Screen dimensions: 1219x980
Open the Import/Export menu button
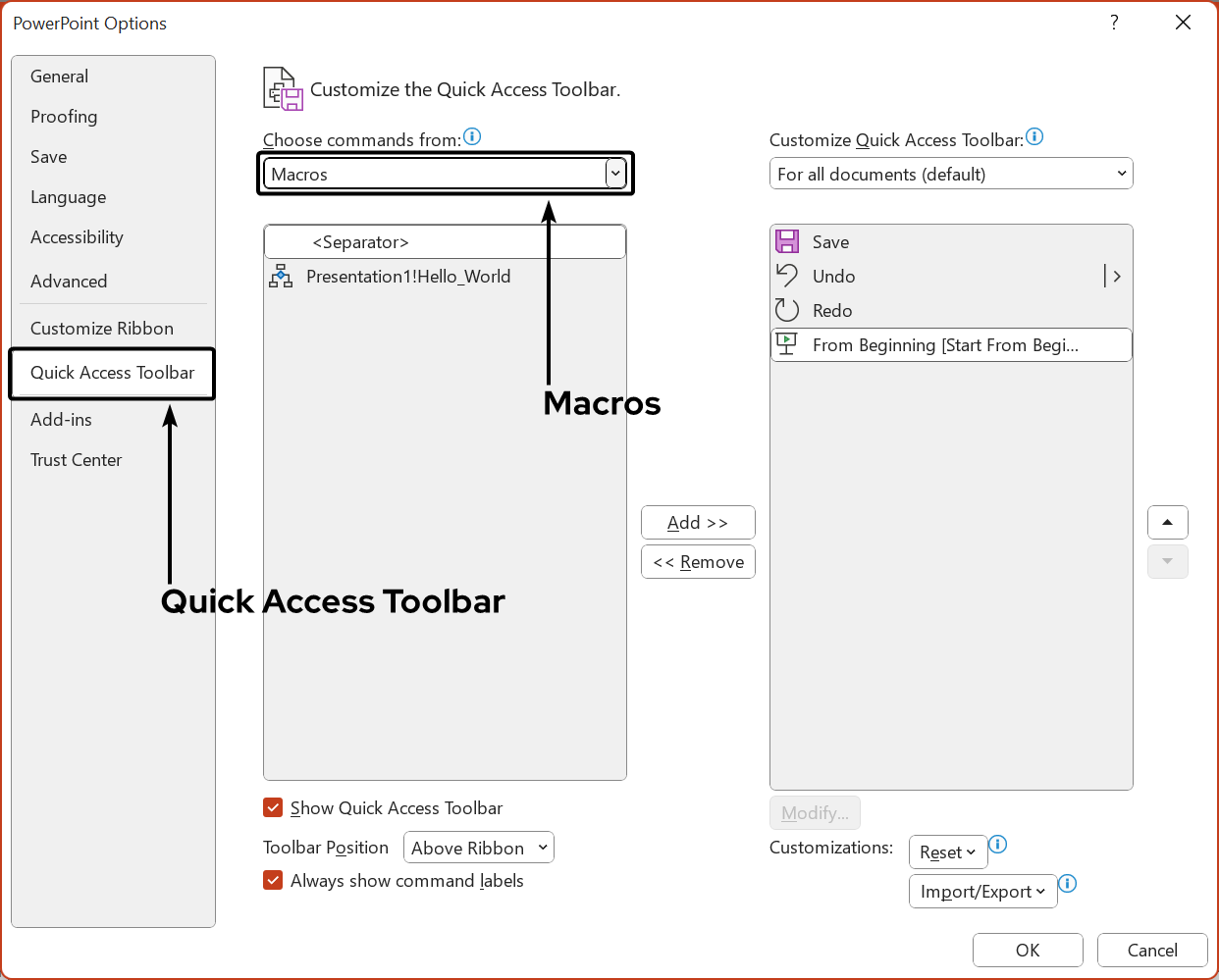click(x=982, y=892)
